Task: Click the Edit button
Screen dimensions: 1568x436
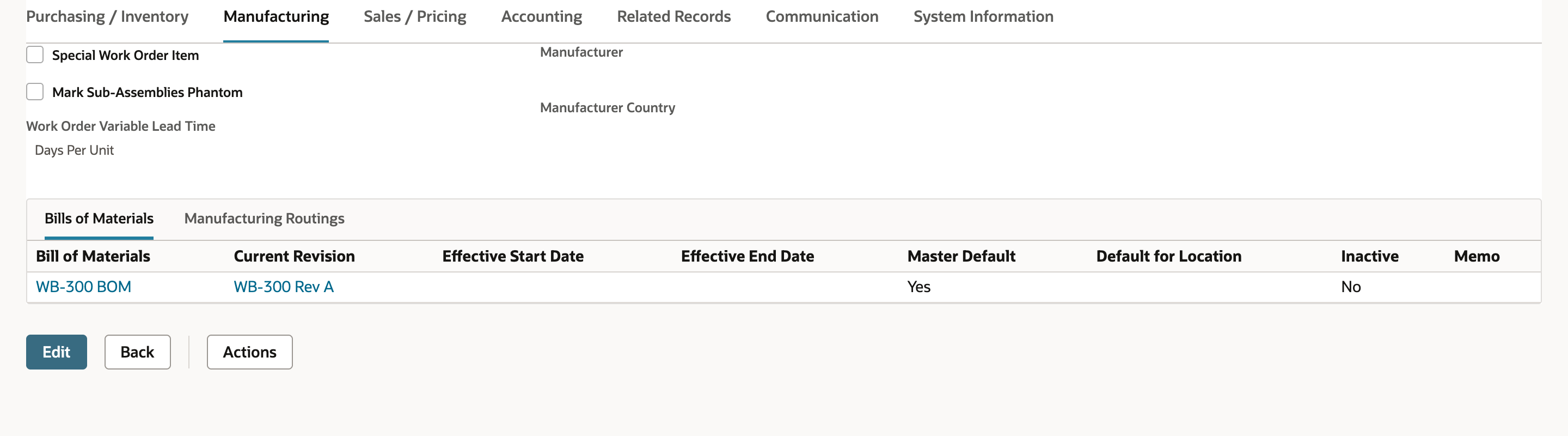Action: coord(57,352)
